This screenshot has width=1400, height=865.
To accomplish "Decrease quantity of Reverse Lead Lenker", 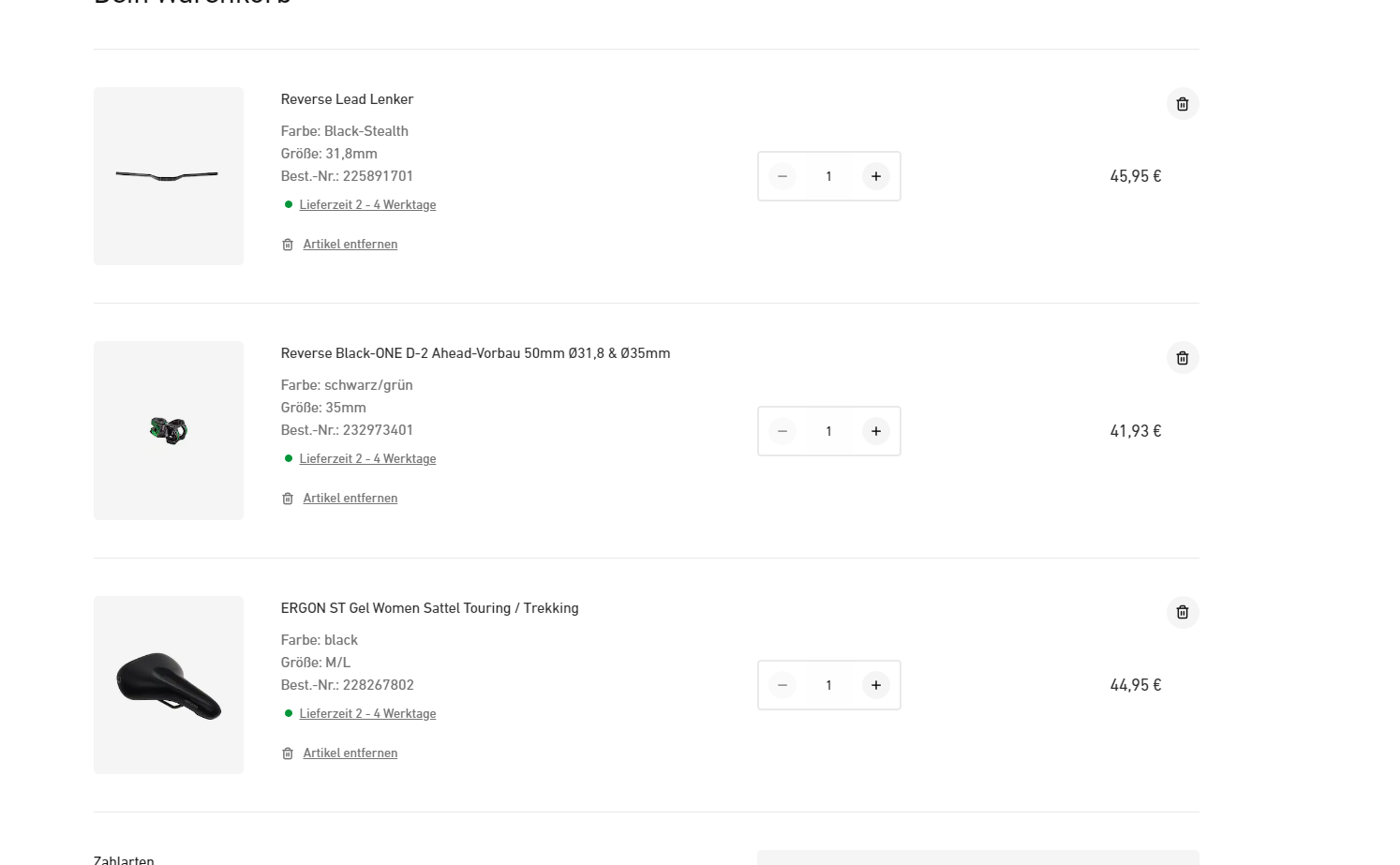I will [x=782, y=176].
